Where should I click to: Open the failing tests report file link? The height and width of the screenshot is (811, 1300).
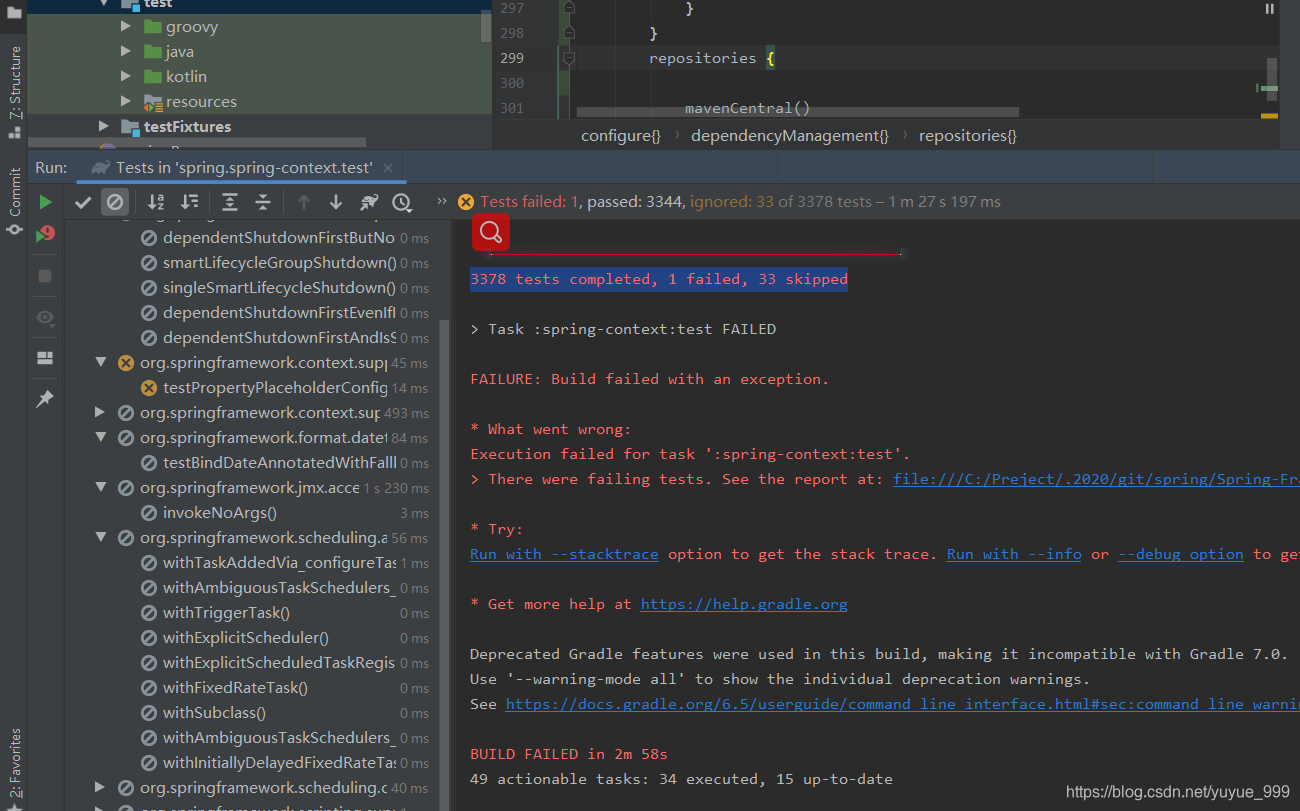click(x=1096, y=480)
